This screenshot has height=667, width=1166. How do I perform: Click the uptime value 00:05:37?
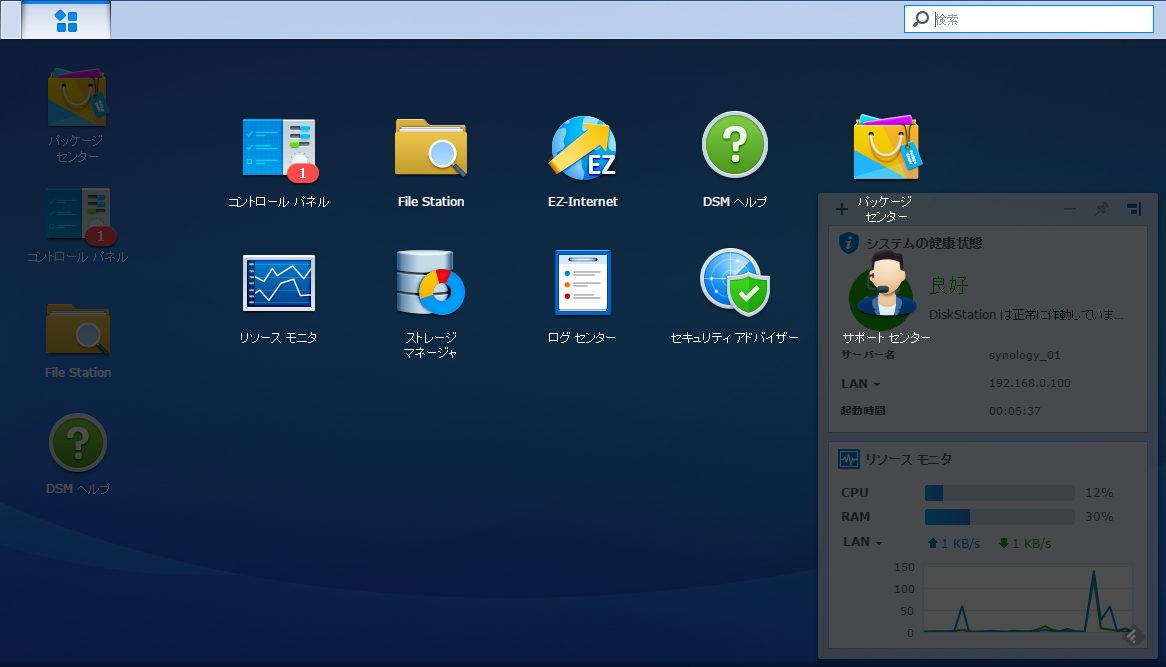1014,410
